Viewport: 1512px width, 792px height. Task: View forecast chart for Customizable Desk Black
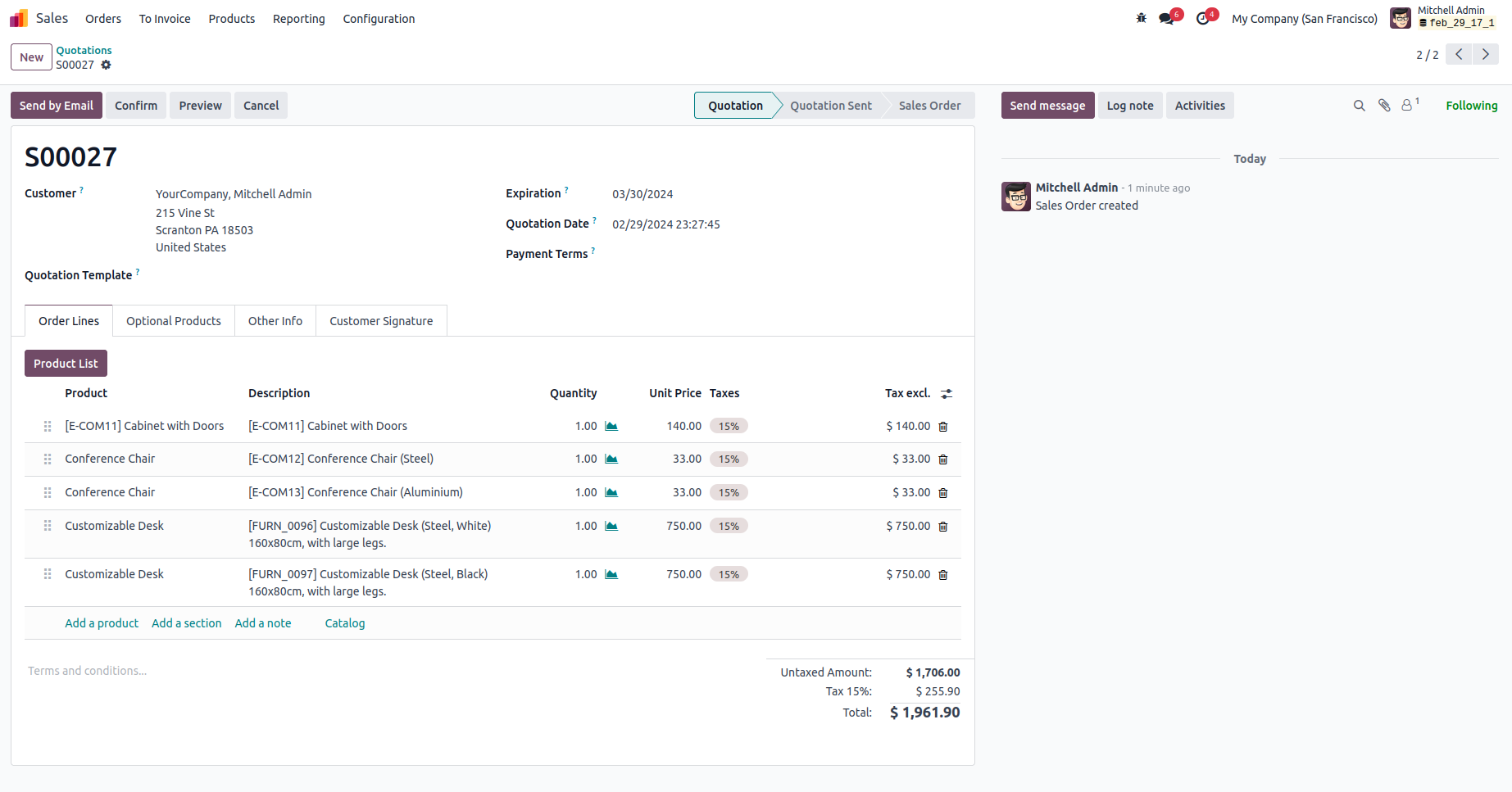pos(611,575)
